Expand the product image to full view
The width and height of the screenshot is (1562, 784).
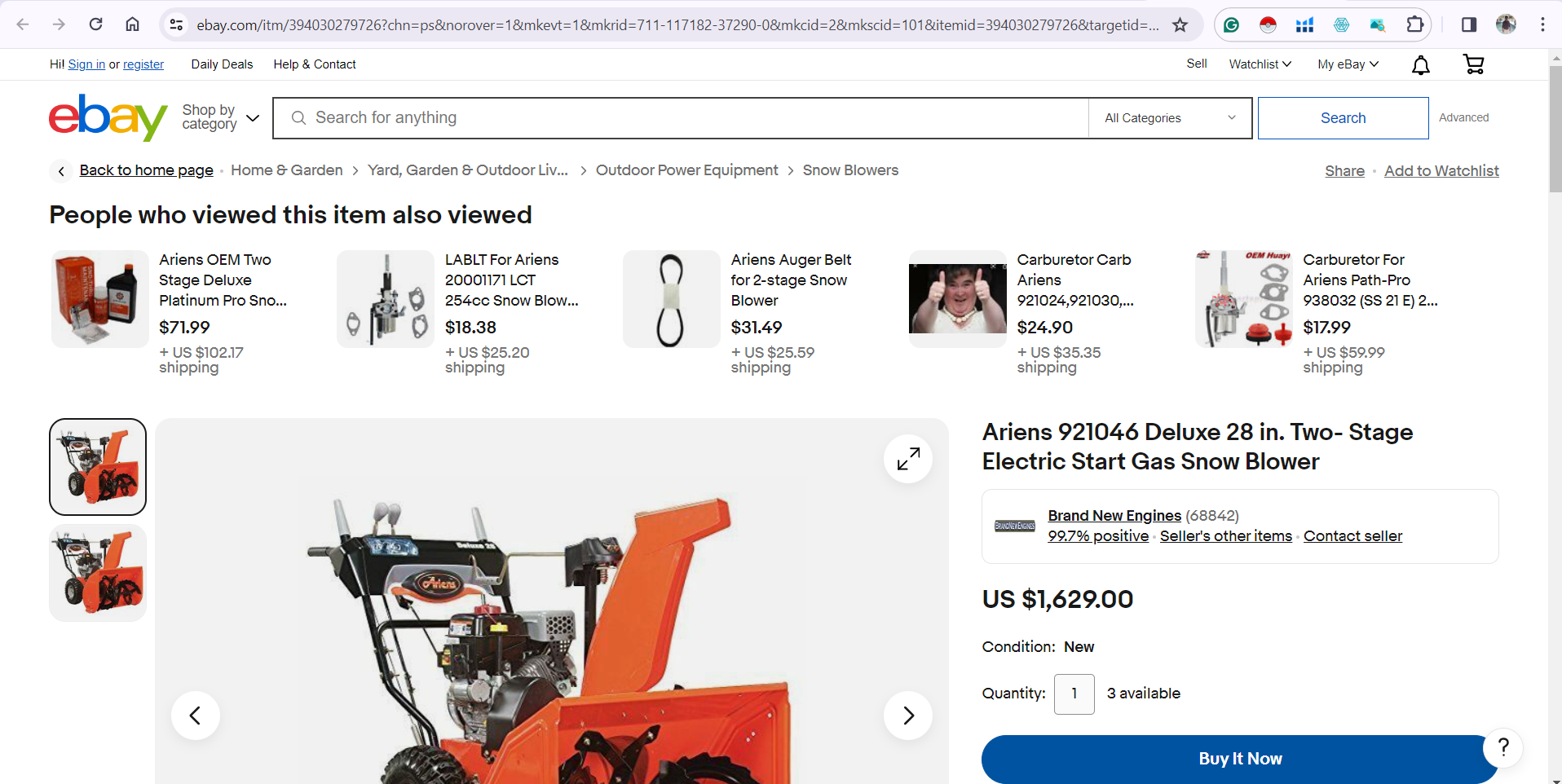(908, 459)
